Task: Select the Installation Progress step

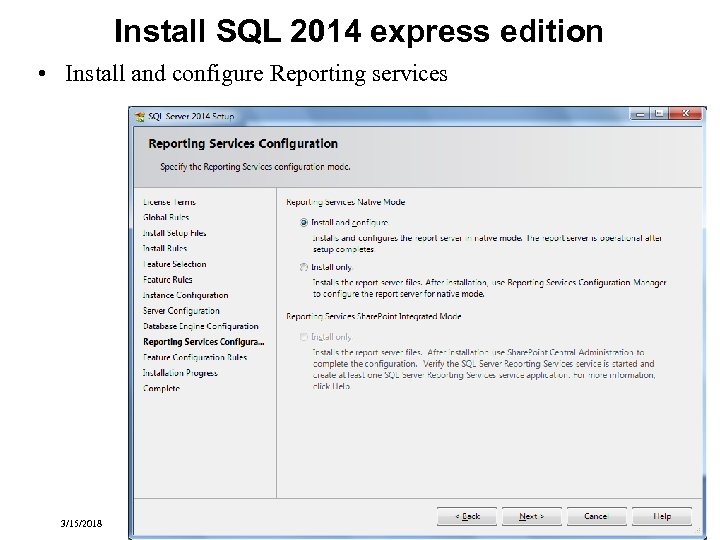Action: pos(180,373)
